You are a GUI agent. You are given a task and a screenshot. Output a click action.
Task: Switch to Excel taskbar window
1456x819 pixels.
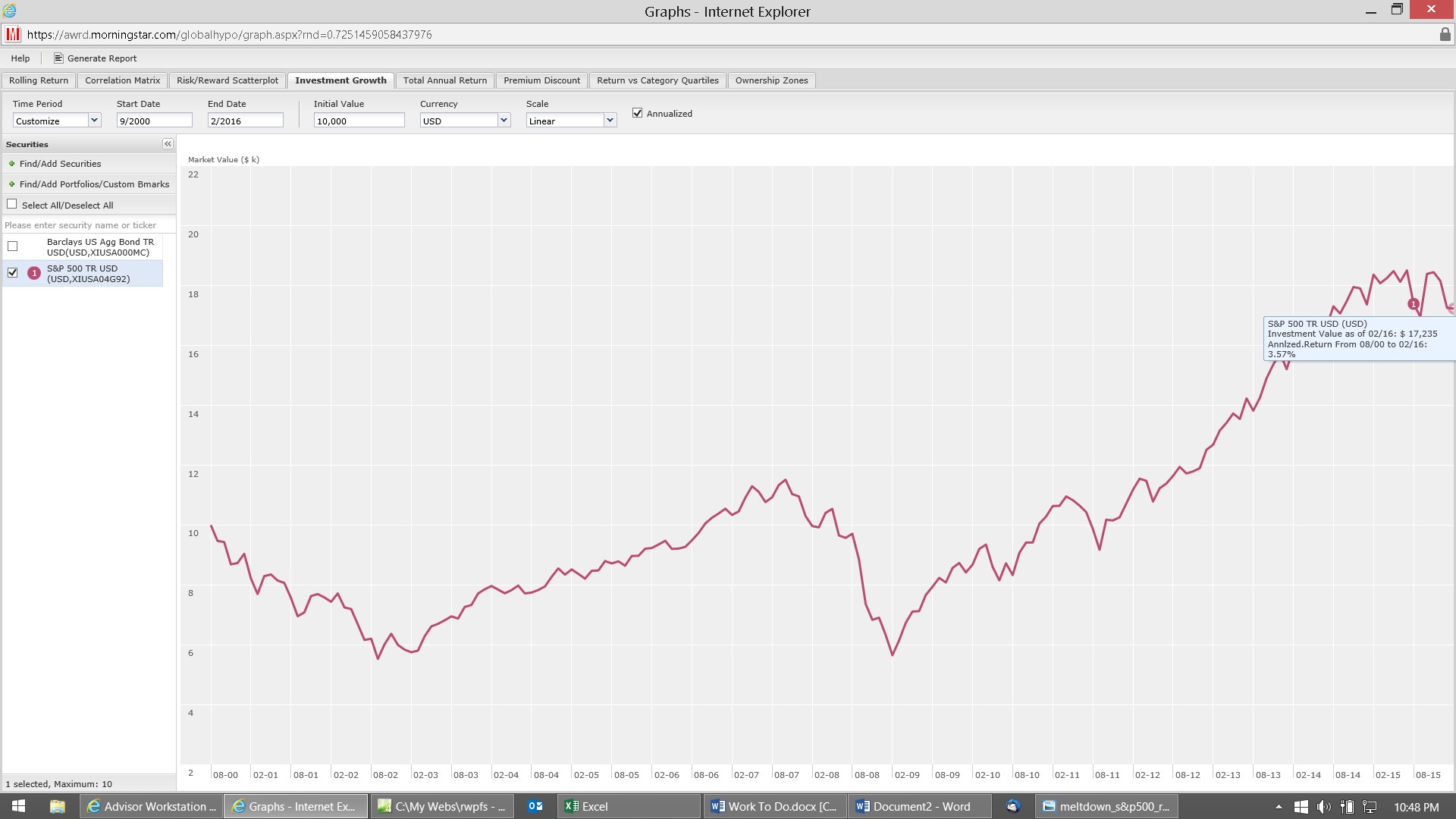click(629, 806)
